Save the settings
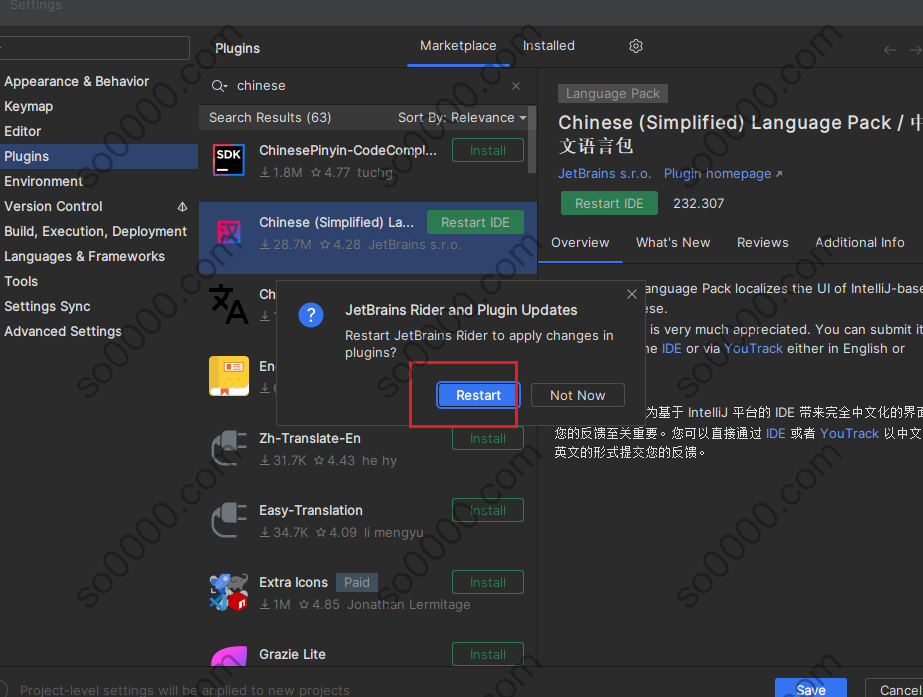Viewport: 923px width, 697px height. [811, 688]
